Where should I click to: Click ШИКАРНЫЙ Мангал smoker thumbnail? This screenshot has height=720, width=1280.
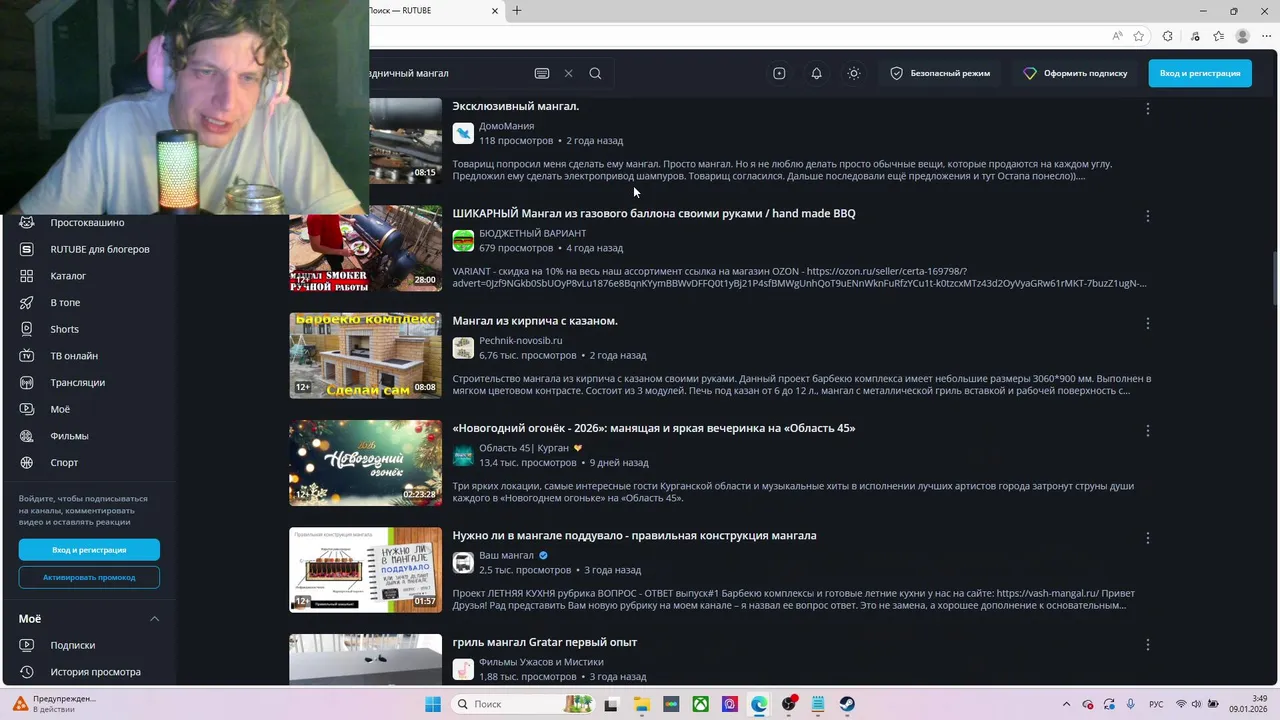pyautogui.click(x=365, y=248)
